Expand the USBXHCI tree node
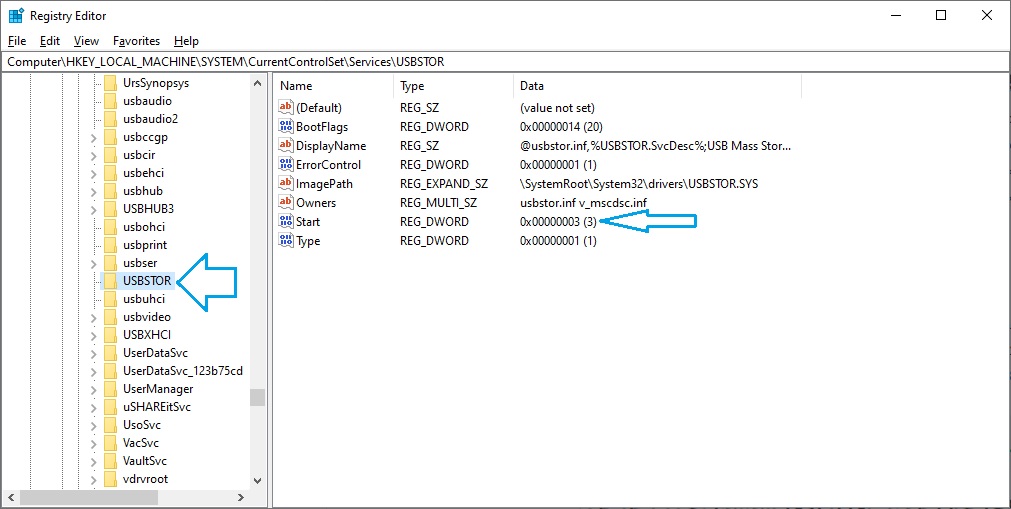The height and width of the screenshot is (509, 1011). click(93, 335)
